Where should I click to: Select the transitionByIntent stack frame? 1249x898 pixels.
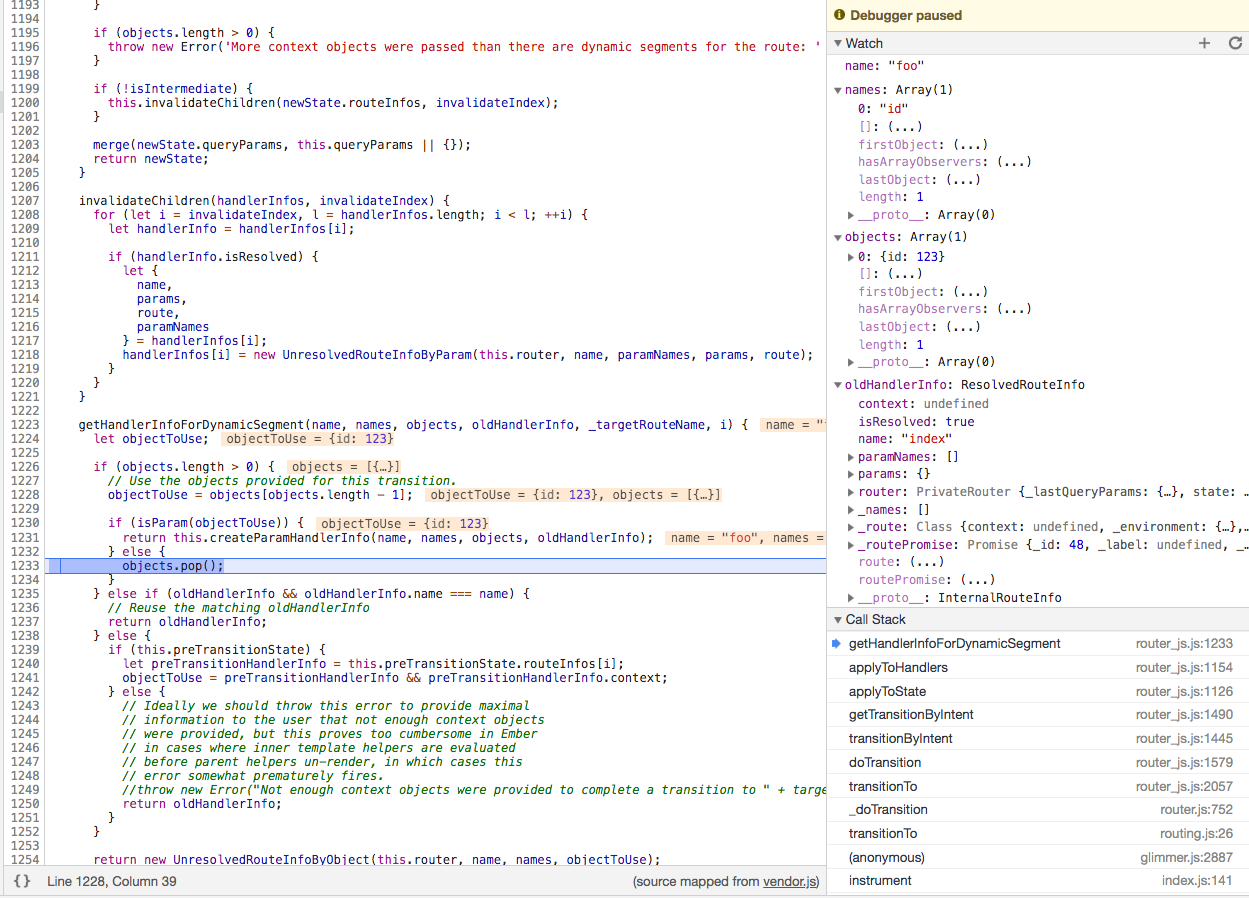[1037, 738]
